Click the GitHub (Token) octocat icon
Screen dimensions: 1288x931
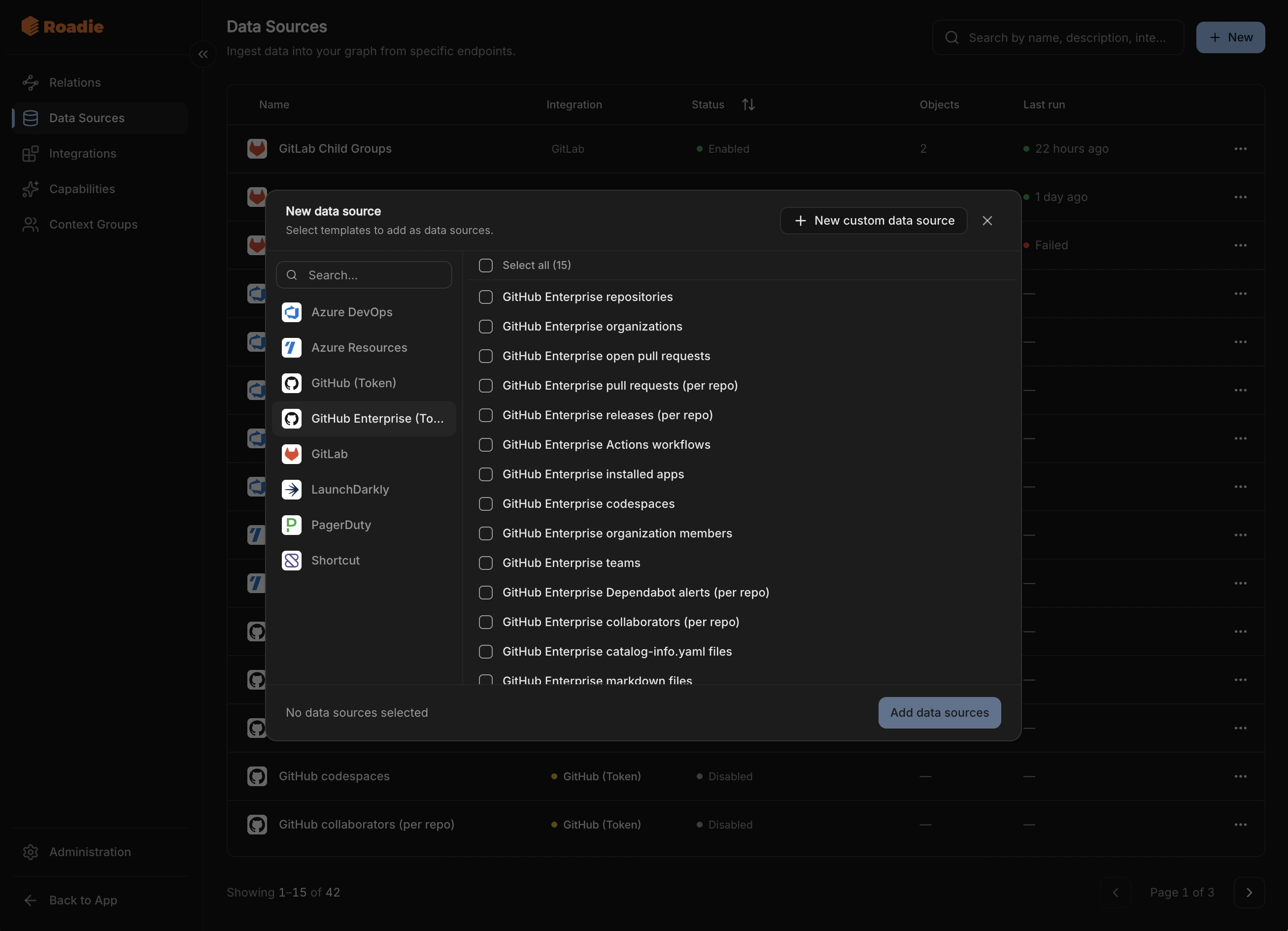pyautogui.click(x=291, y=383)
